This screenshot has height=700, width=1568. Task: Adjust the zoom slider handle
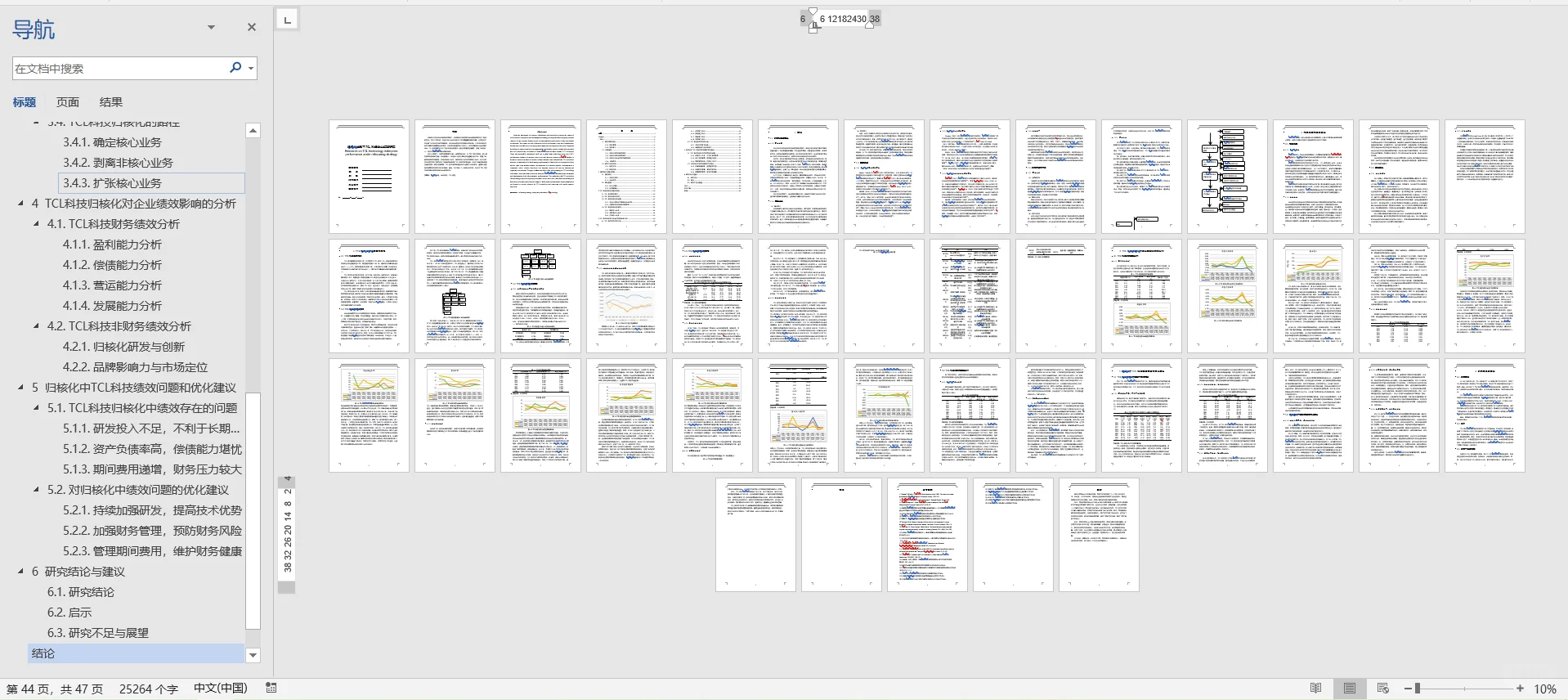point(1418,689)
